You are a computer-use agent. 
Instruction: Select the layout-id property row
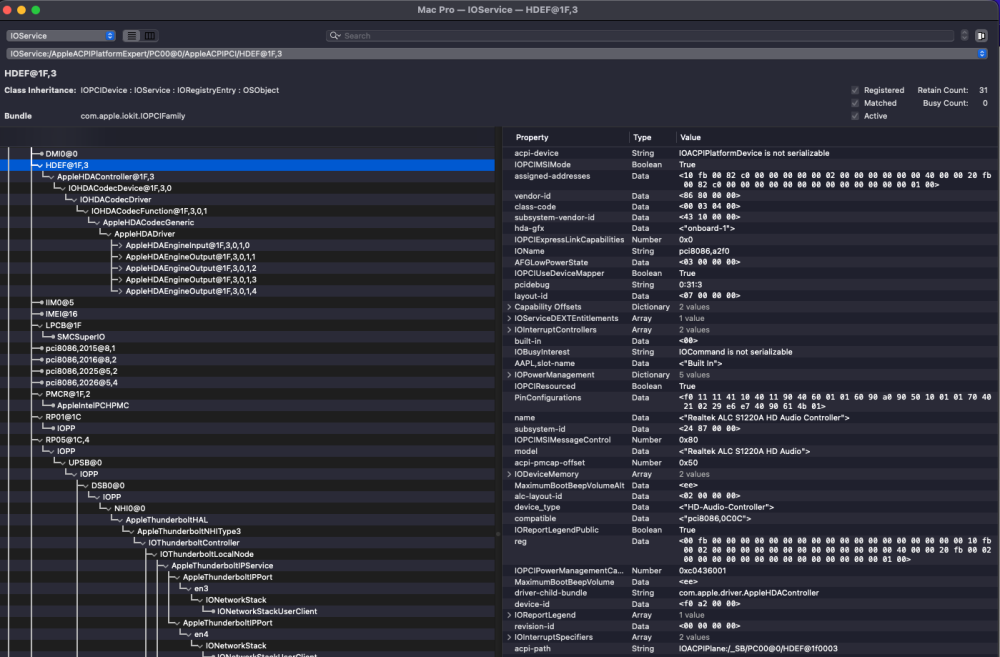tap(751, 296)
